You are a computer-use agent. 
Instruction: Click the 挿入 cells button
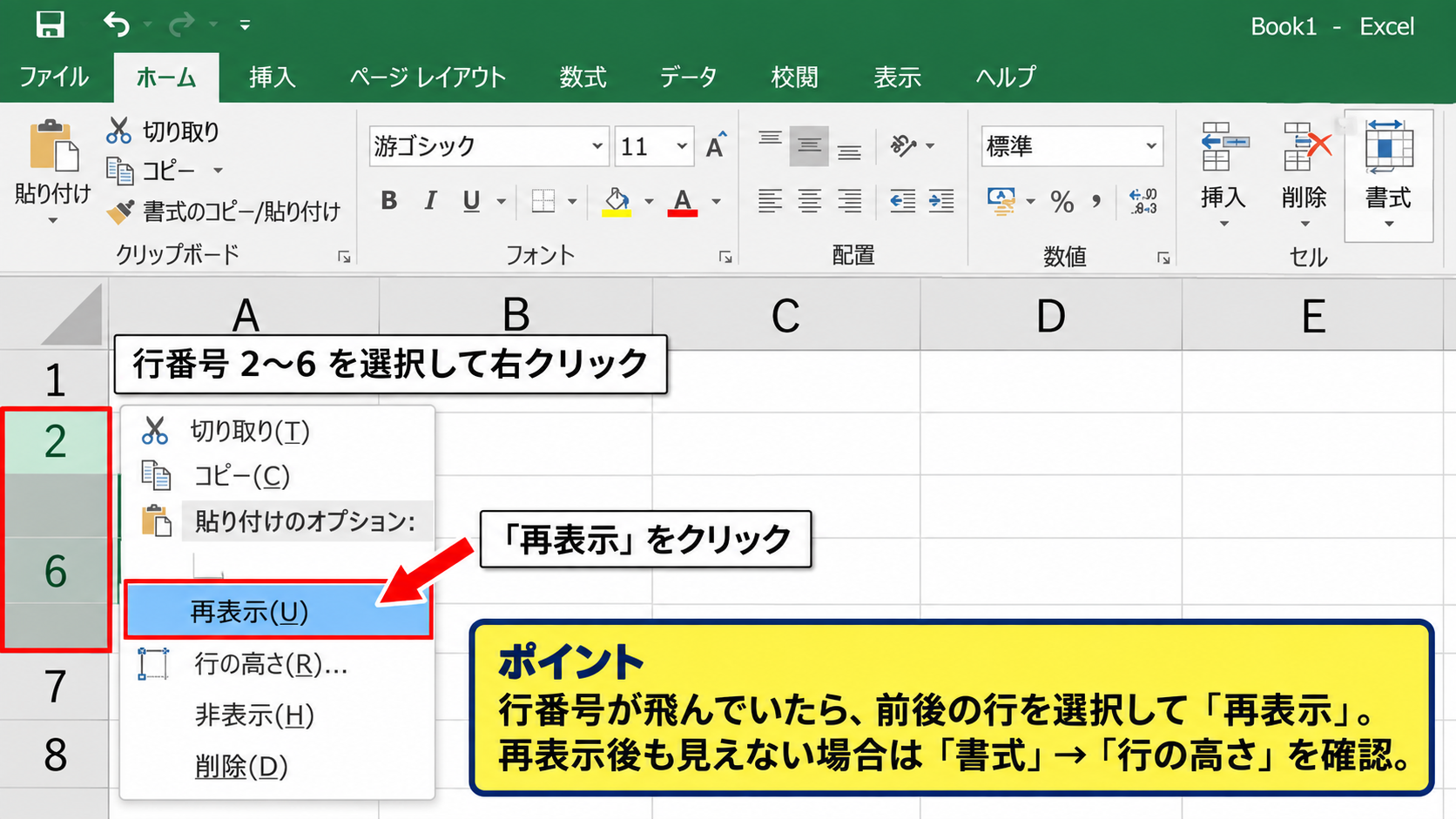click(1223, 174)
